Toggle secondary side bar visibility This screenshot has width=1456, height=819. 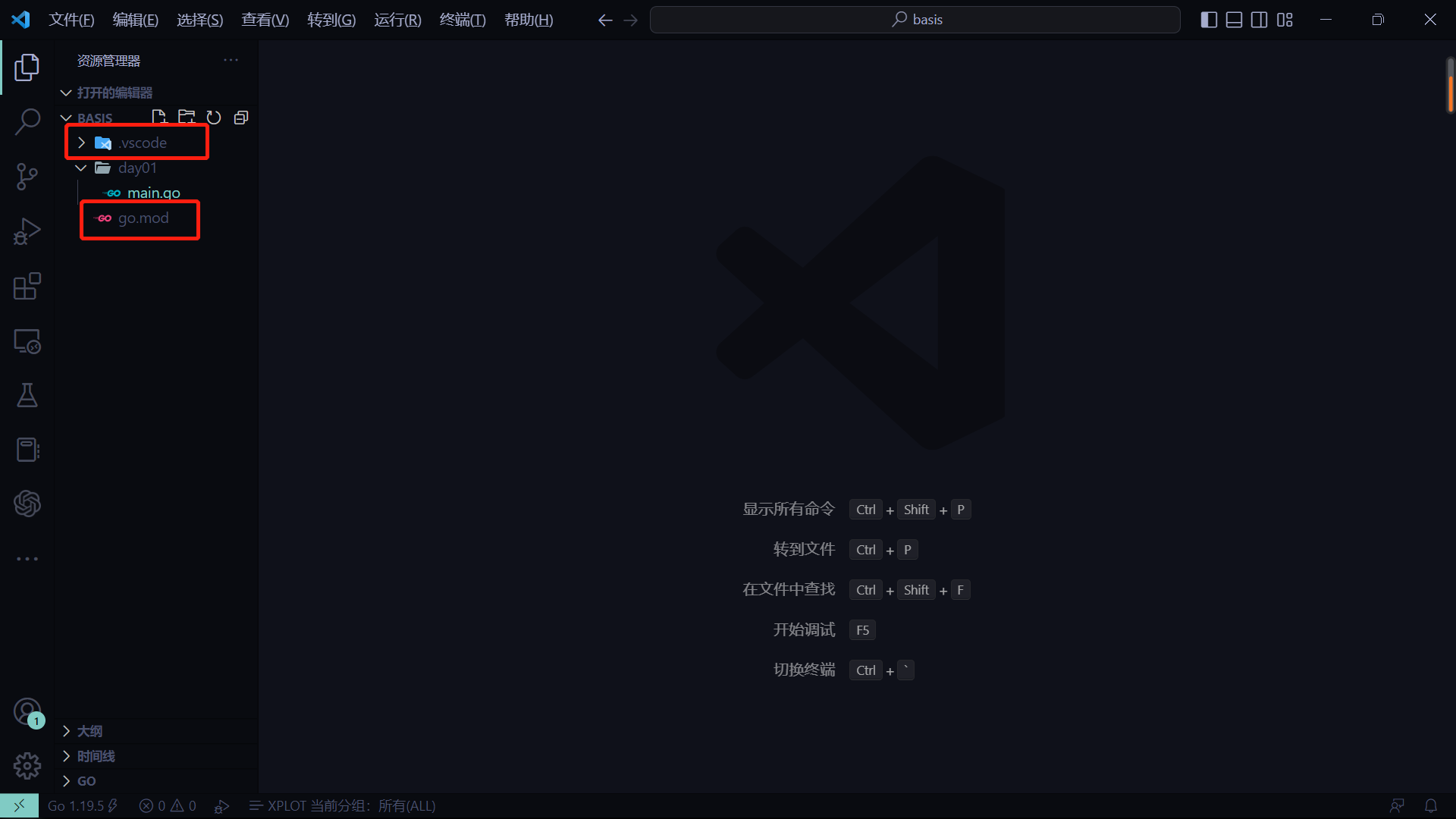[x=1260, y=20]
